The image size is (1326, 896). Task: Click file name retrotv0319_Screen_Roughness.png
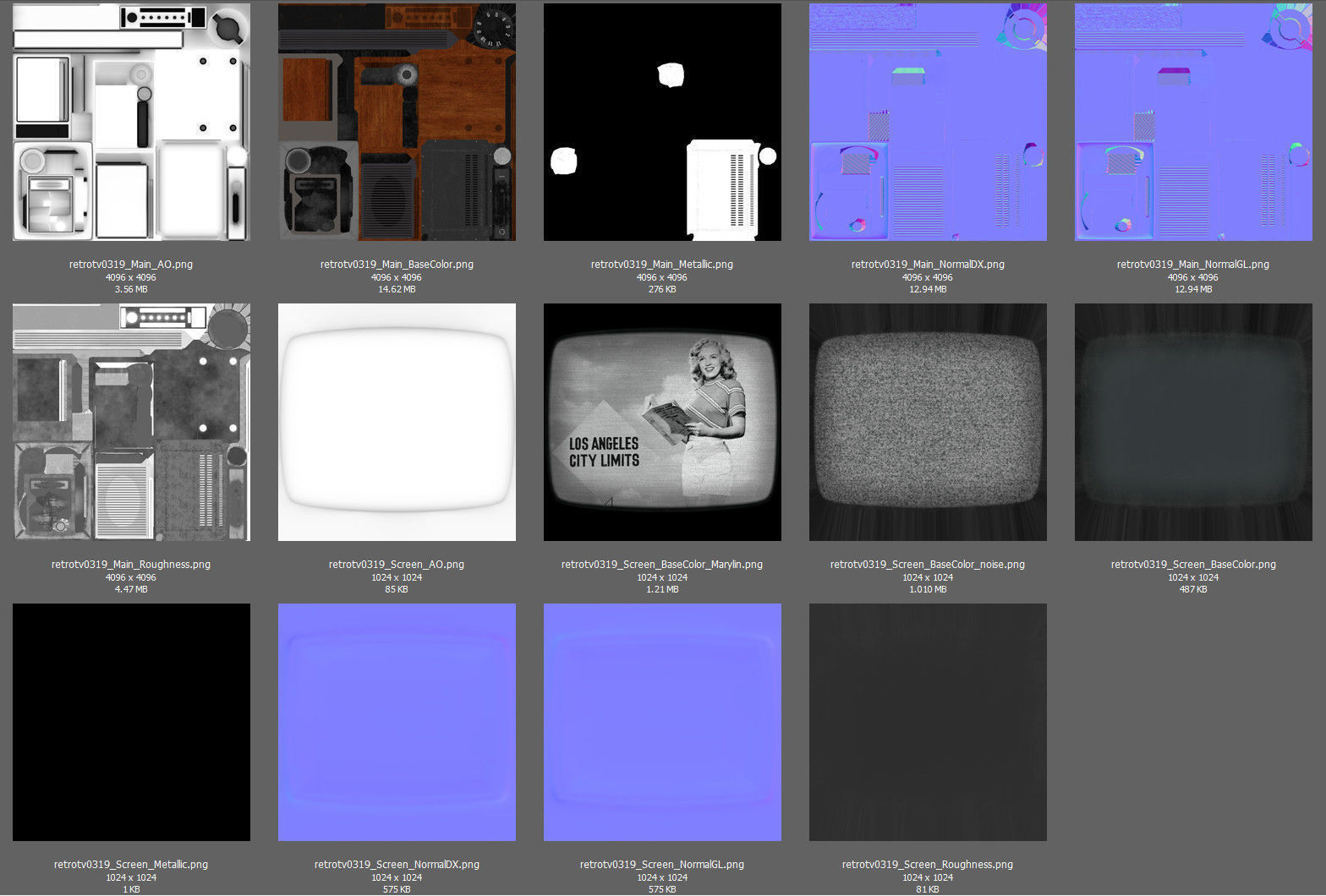[928, 865]
